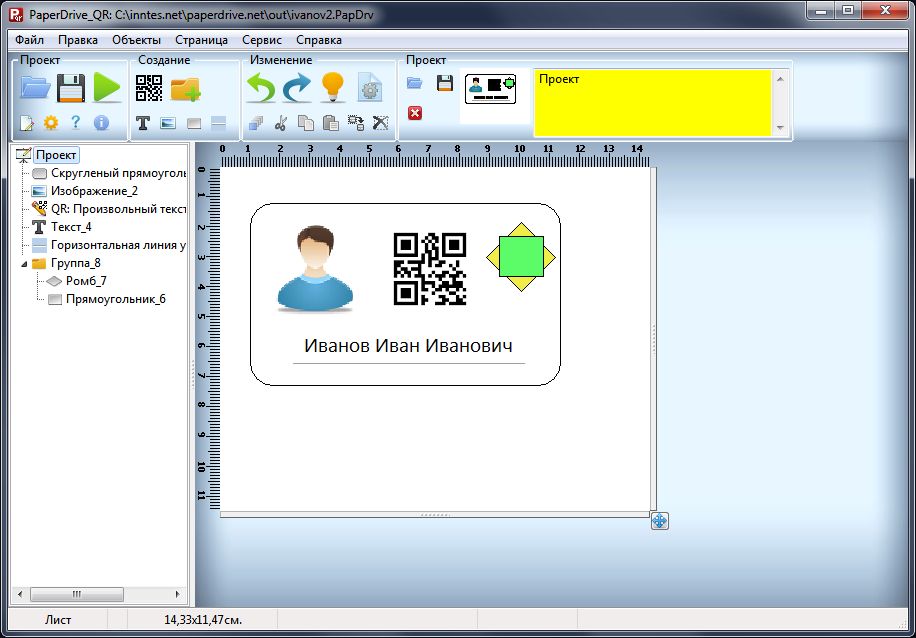Cut the selection with the scissors icon

(281, 123)
